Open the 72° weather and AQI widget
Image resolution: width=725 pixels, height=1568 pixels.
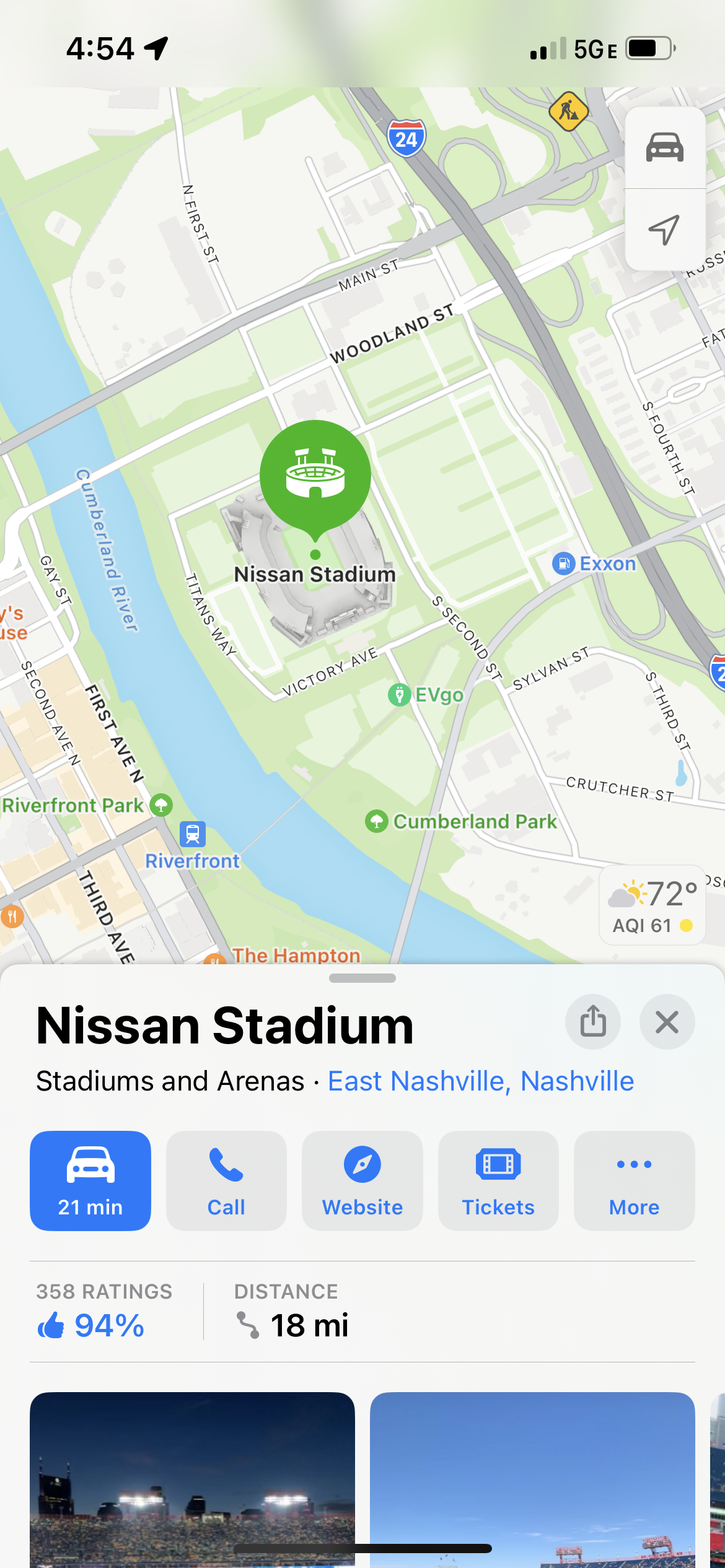point(652,906)
